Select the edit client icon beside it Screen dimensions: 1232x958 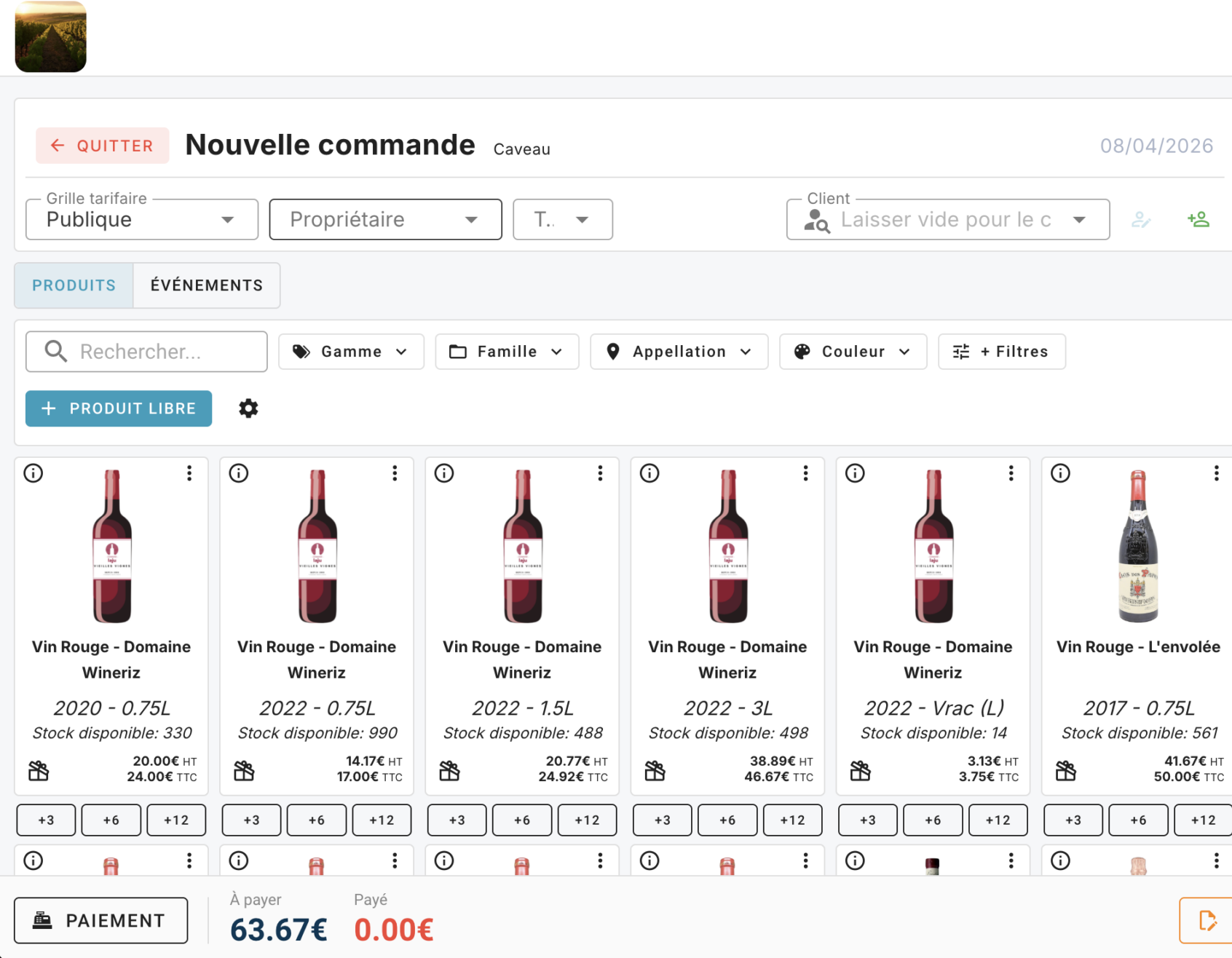pos(1142,219)
